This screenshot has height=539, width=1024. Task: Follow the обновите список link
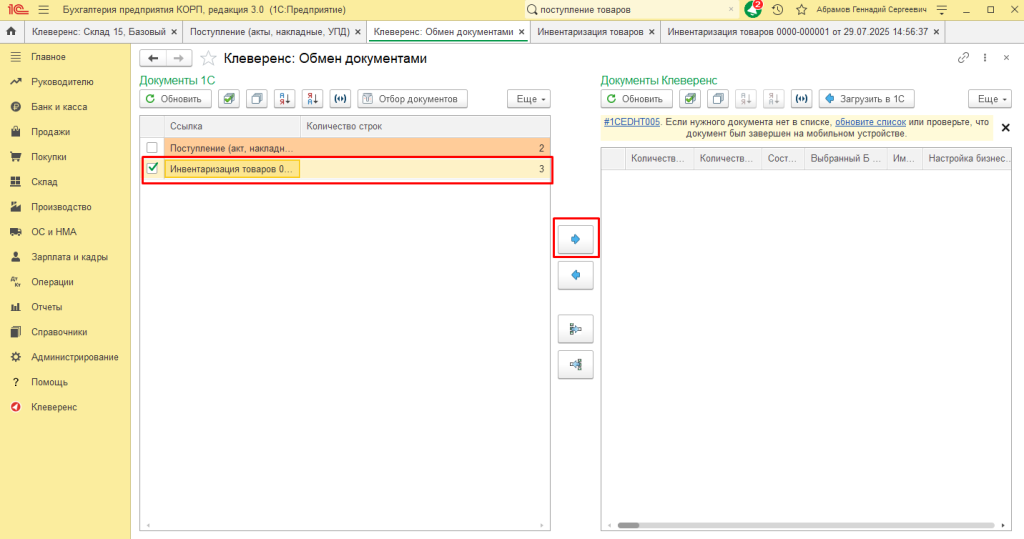871,122
